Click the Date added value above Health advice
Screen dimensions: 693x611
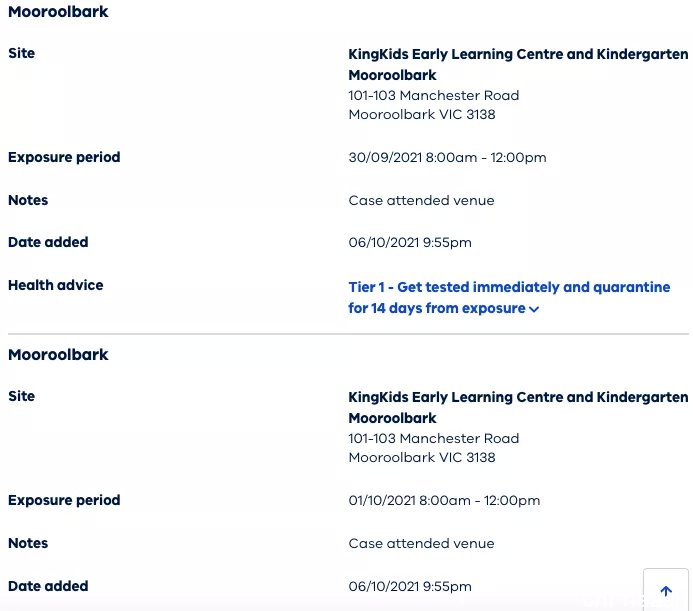pos(410,243)
